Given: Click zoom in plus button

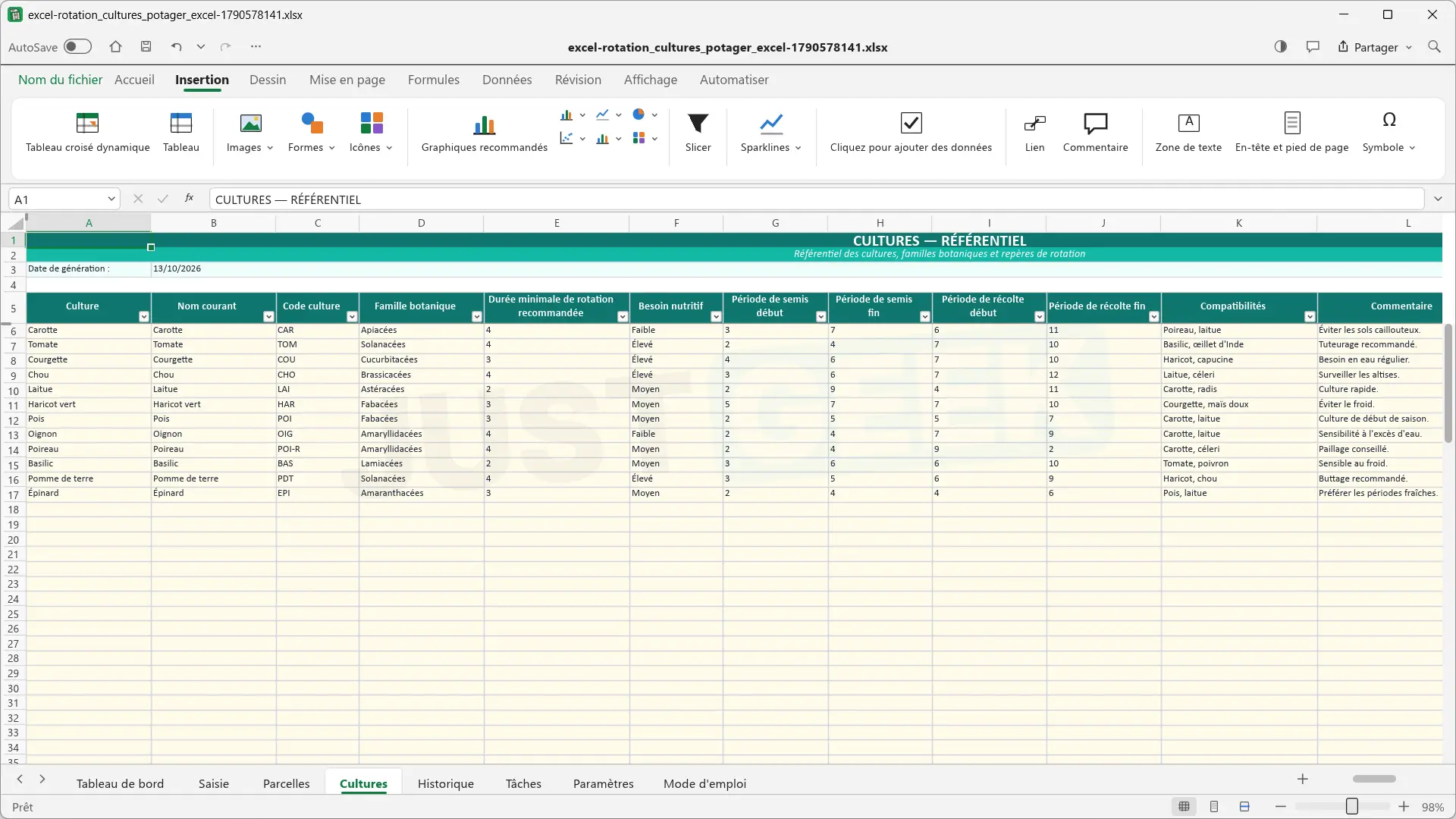Looking at the screenshot, I should point(1404,807).
